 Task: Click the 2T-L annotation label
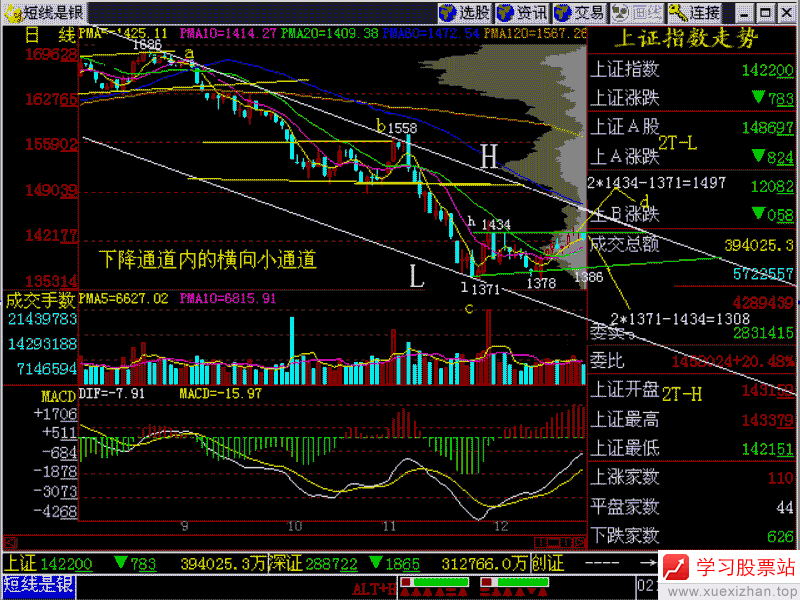point(678,144)
